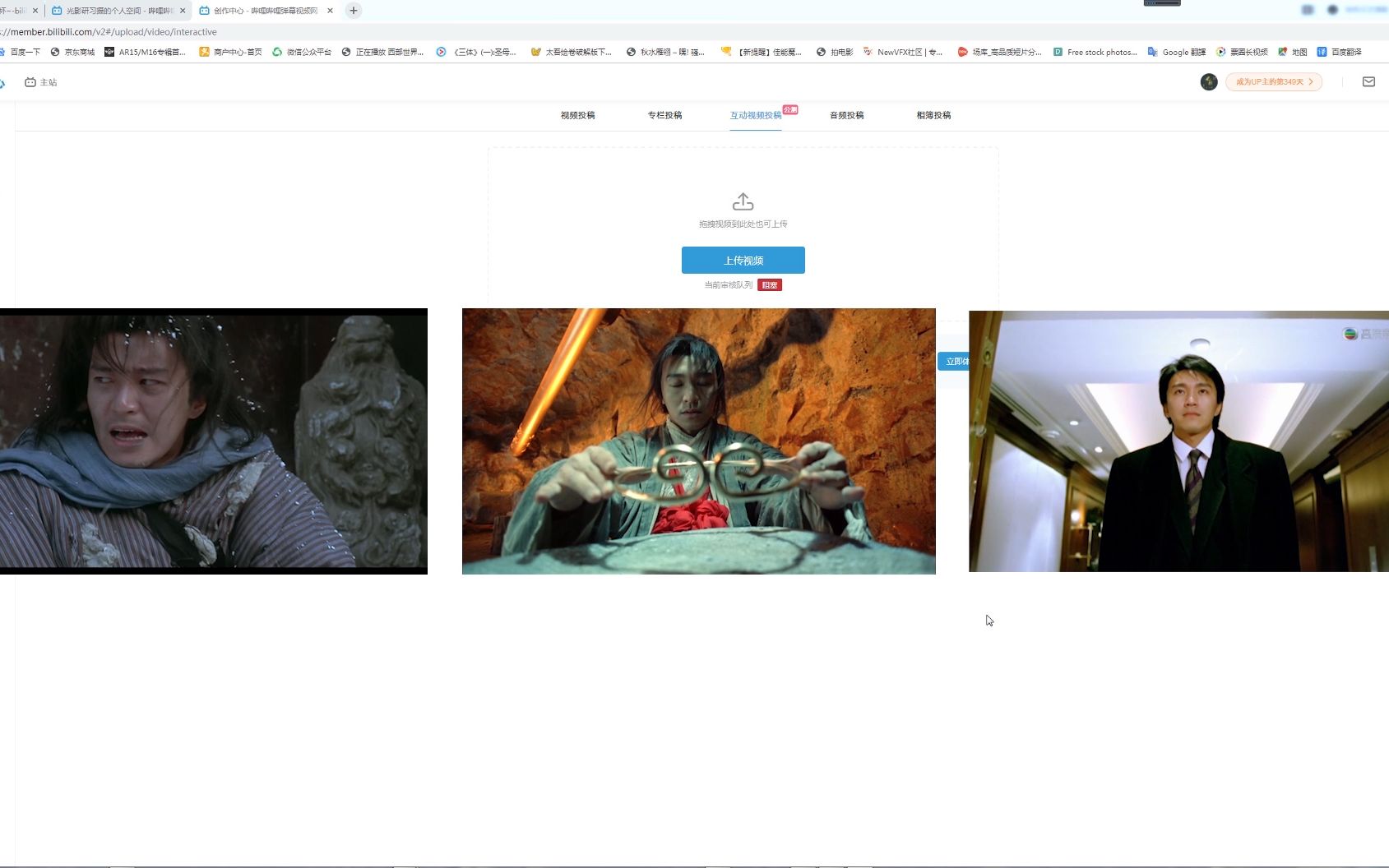Viewport: 1389px width, 868px height.
Task: Open NewVFX社区 bookmark
Action: [902, 52]
